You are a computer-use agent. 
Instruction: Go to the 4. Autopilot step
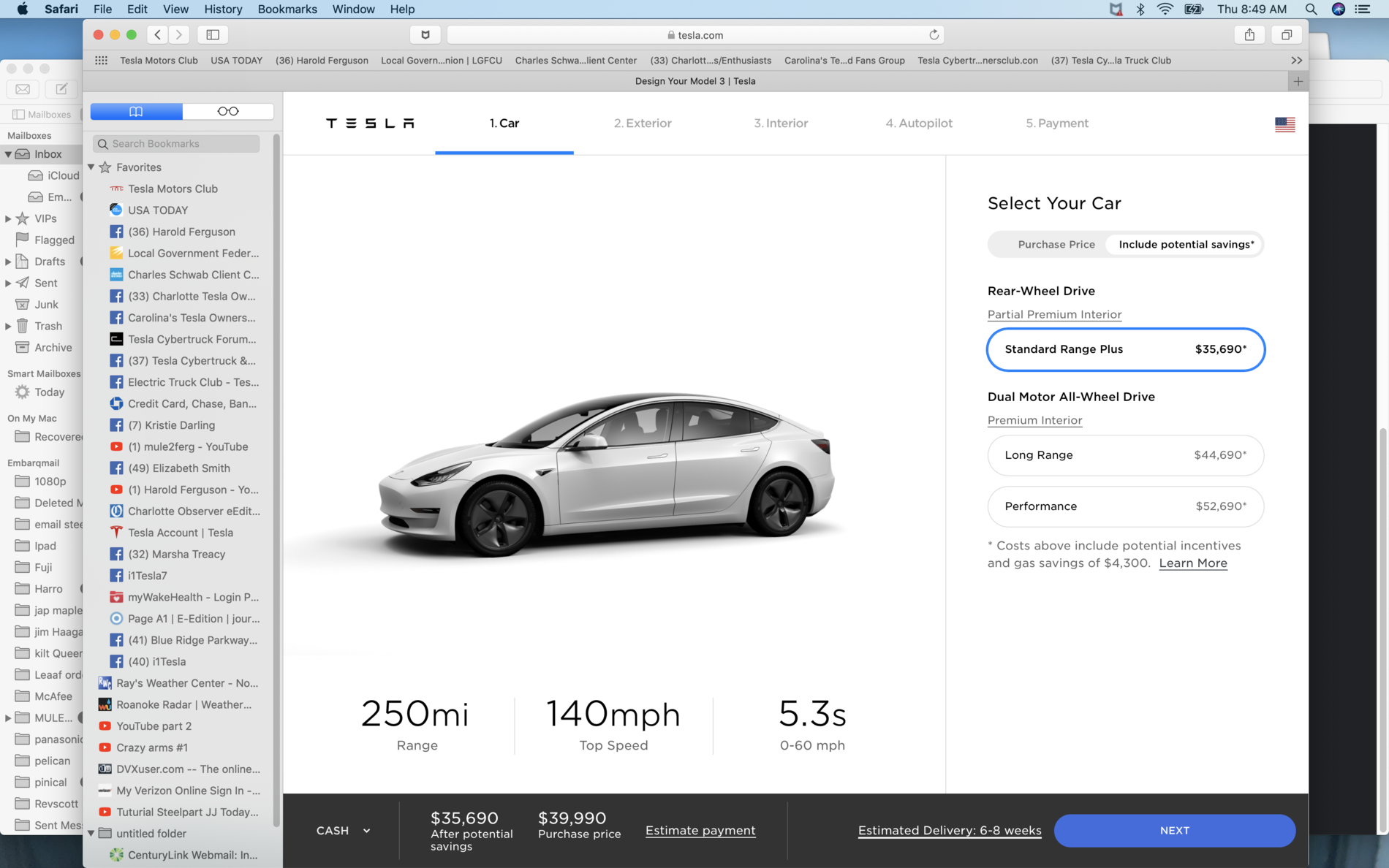click(x=919, y=123)
